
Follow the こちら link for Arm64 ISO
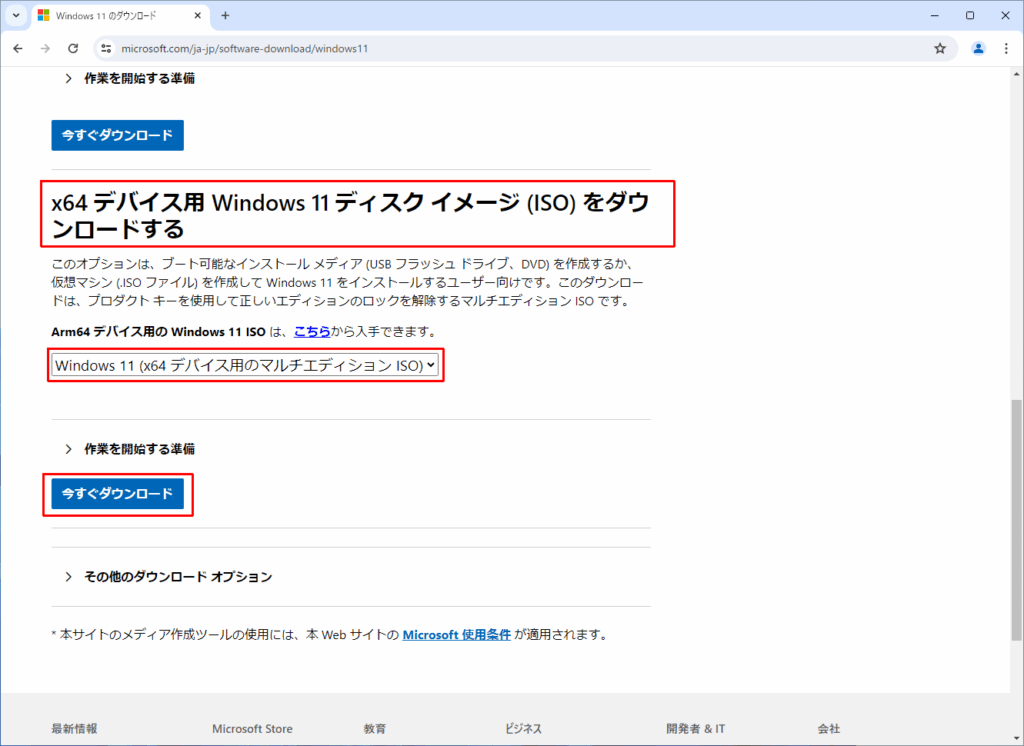[312, 332]
